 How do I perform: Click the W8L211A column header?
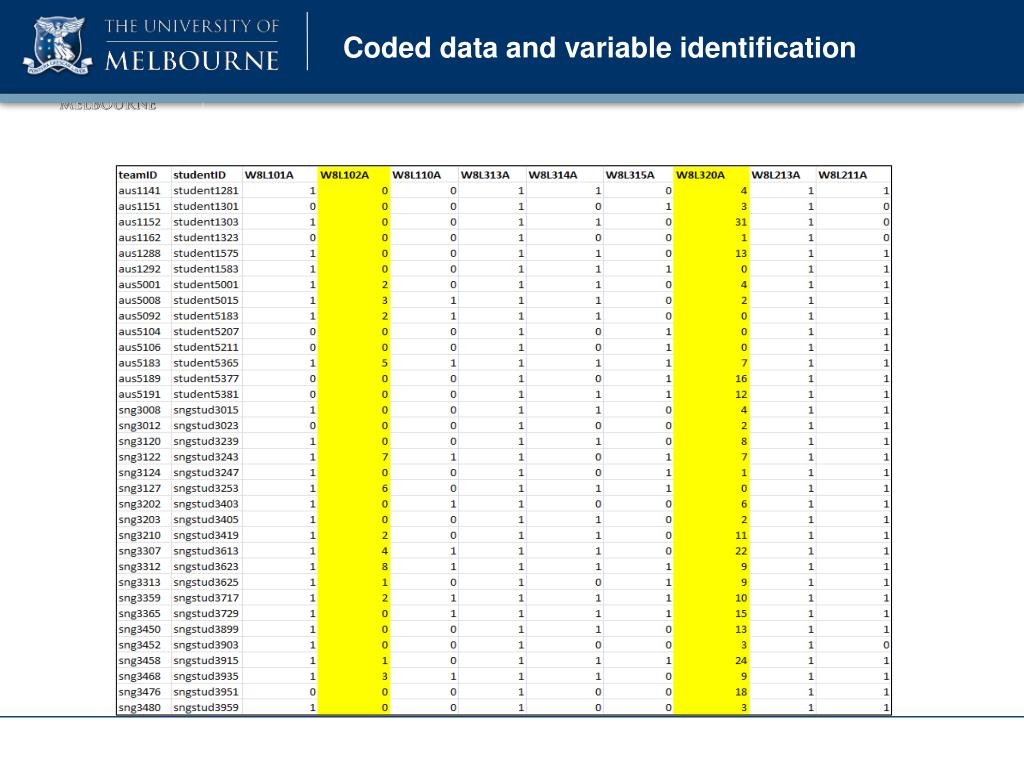(843, 175)
